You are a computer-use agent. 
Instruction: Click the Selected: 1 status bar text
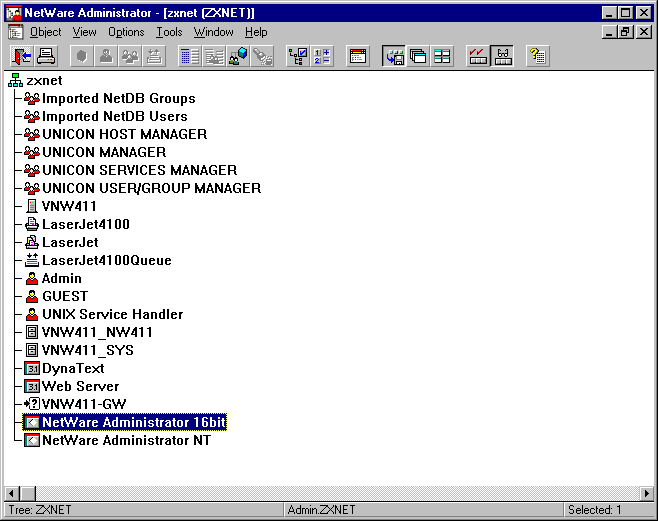594,510
